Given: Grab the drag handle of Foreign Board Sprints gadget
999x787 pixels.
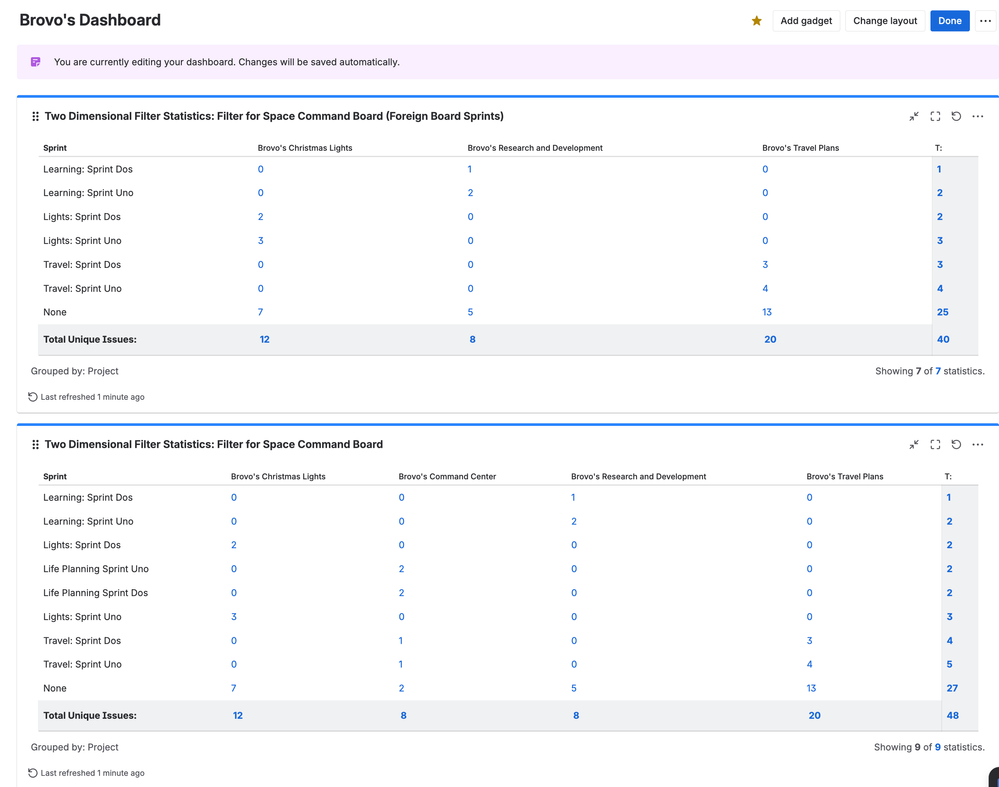Looking at the screenshot, I should 35,116.
